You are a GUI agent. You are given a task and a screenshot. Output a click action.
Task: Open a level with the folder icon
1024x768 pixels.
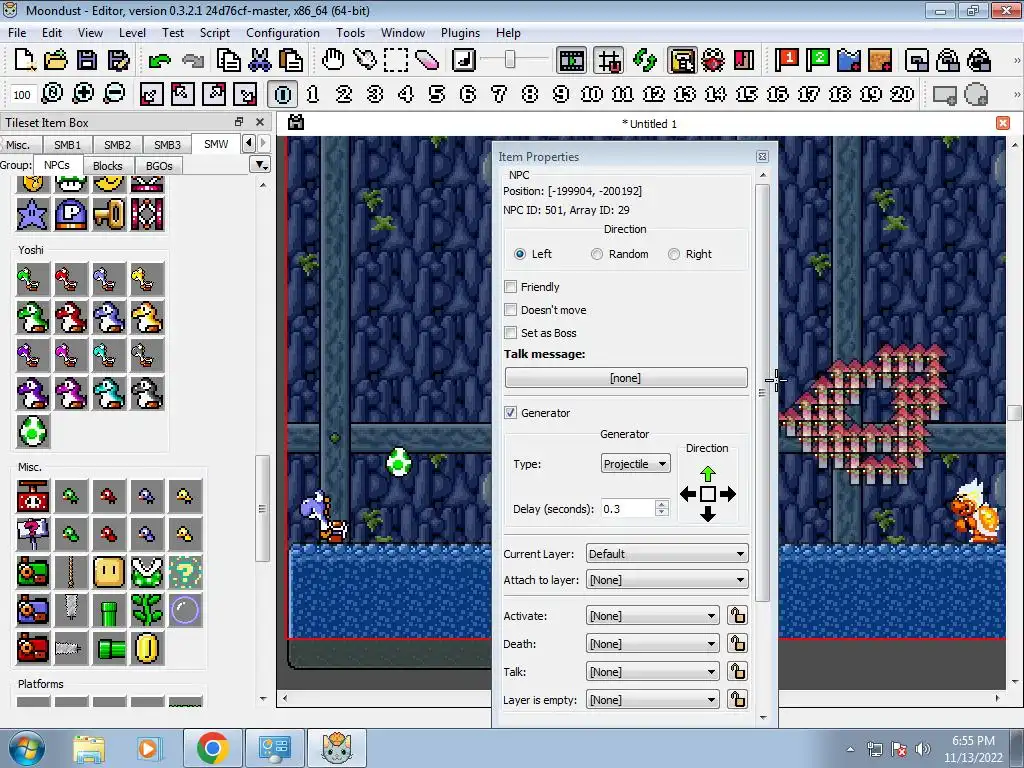click(56, 60)
